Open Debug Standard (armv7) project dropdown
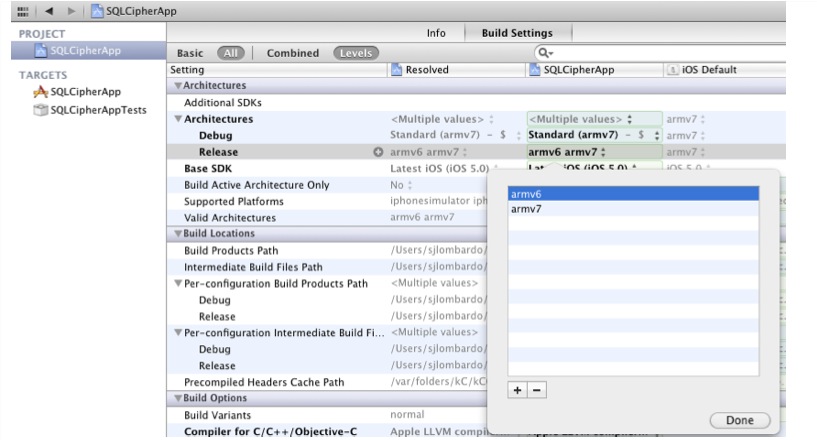 pyautogui.click(x=595, y=135)
